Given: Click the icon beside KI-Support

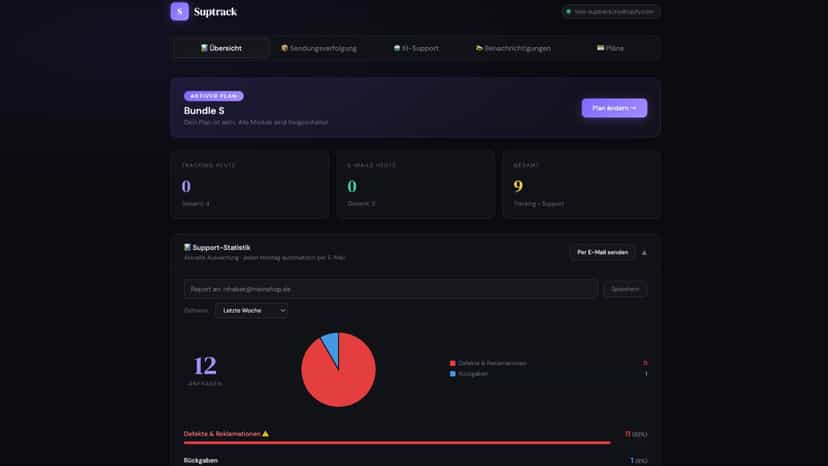Looking at the screenshot, I should click(x=397, y=48).
